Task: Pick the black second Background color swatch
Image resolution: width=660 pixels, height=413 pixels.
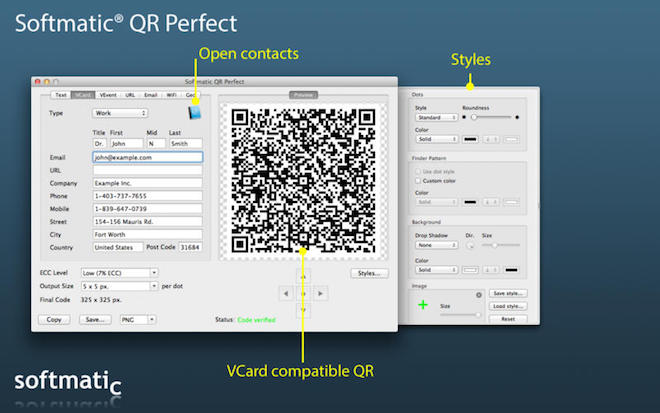Action: [x=511, y=270]
